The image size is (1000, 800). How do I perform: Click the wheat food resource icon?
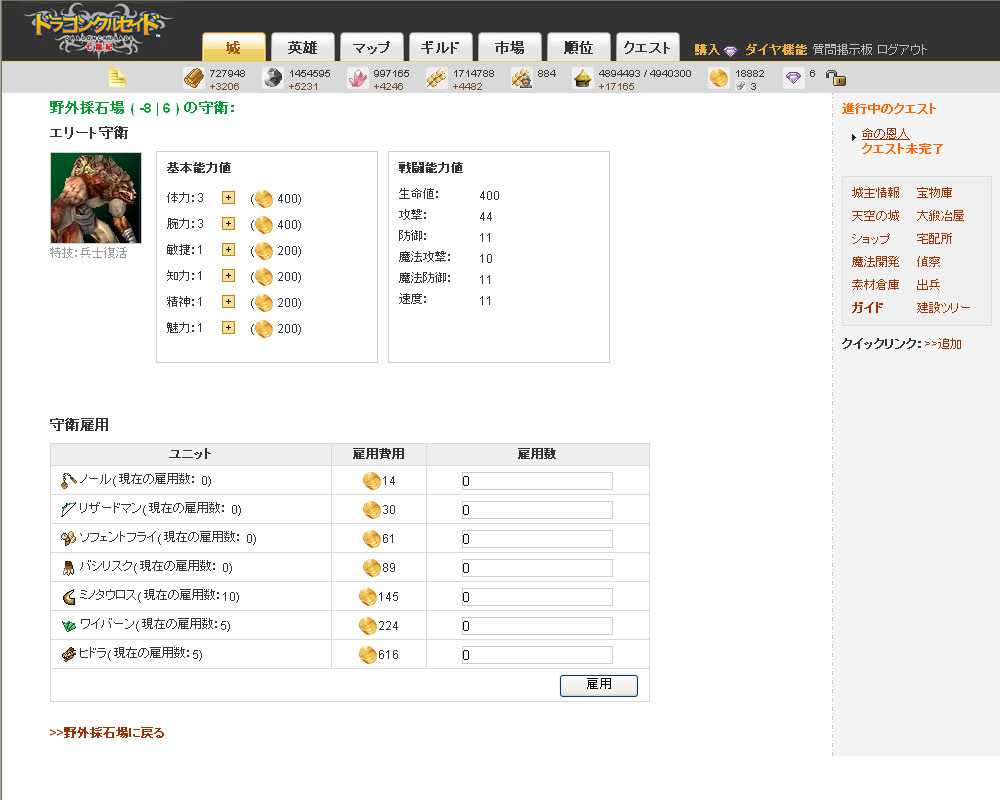436,78
